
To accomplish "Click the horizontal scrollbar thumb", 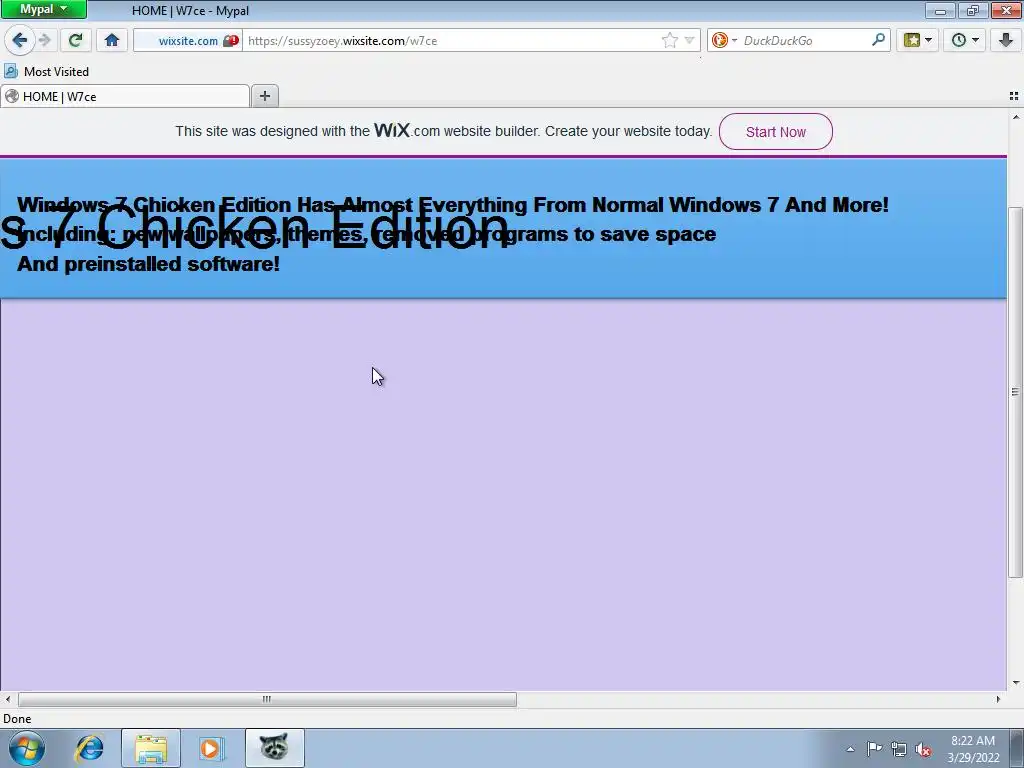I will (267, 699).
